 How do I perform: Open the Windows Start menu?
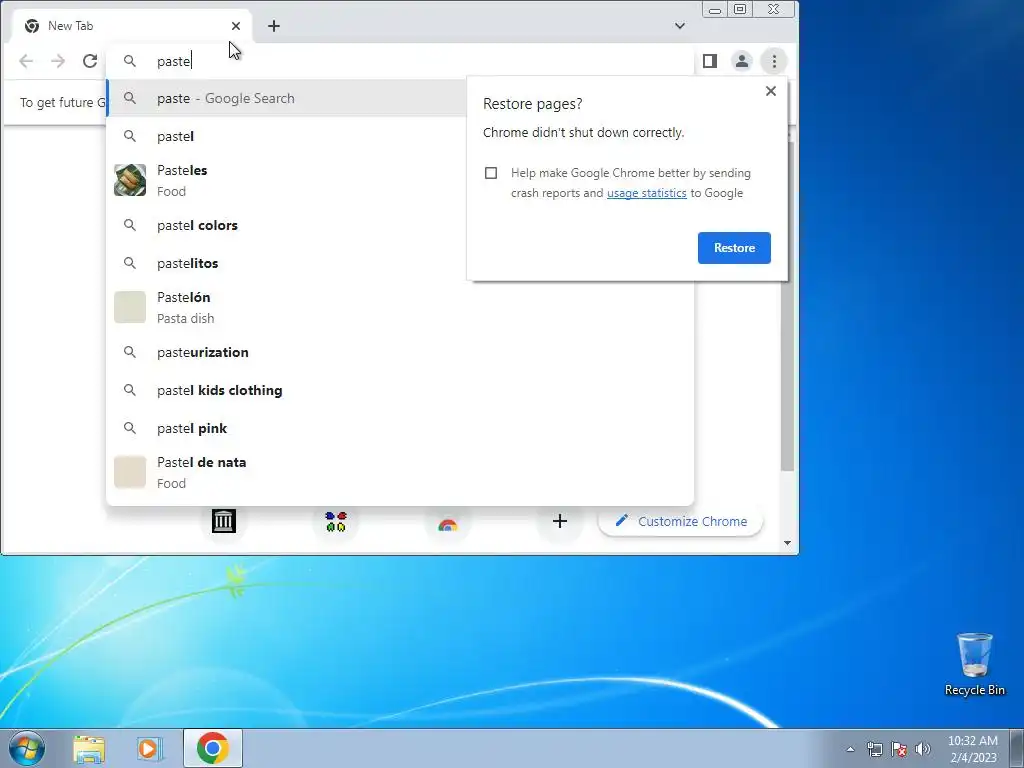(x=27, y=748)
